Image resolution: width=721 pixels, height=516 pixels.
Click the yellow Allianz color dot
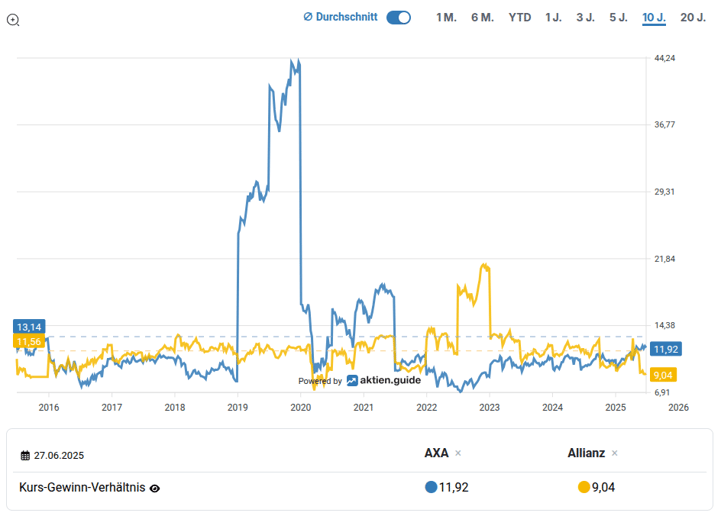pyautogui.click(x=584, y=487)
